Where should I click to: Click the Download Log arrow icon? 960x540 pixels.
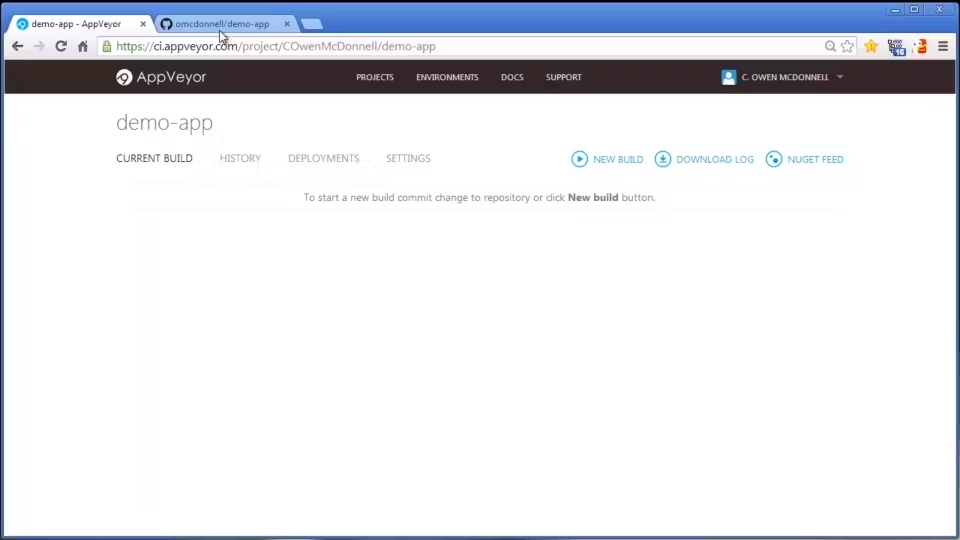[x=662, y=159]
